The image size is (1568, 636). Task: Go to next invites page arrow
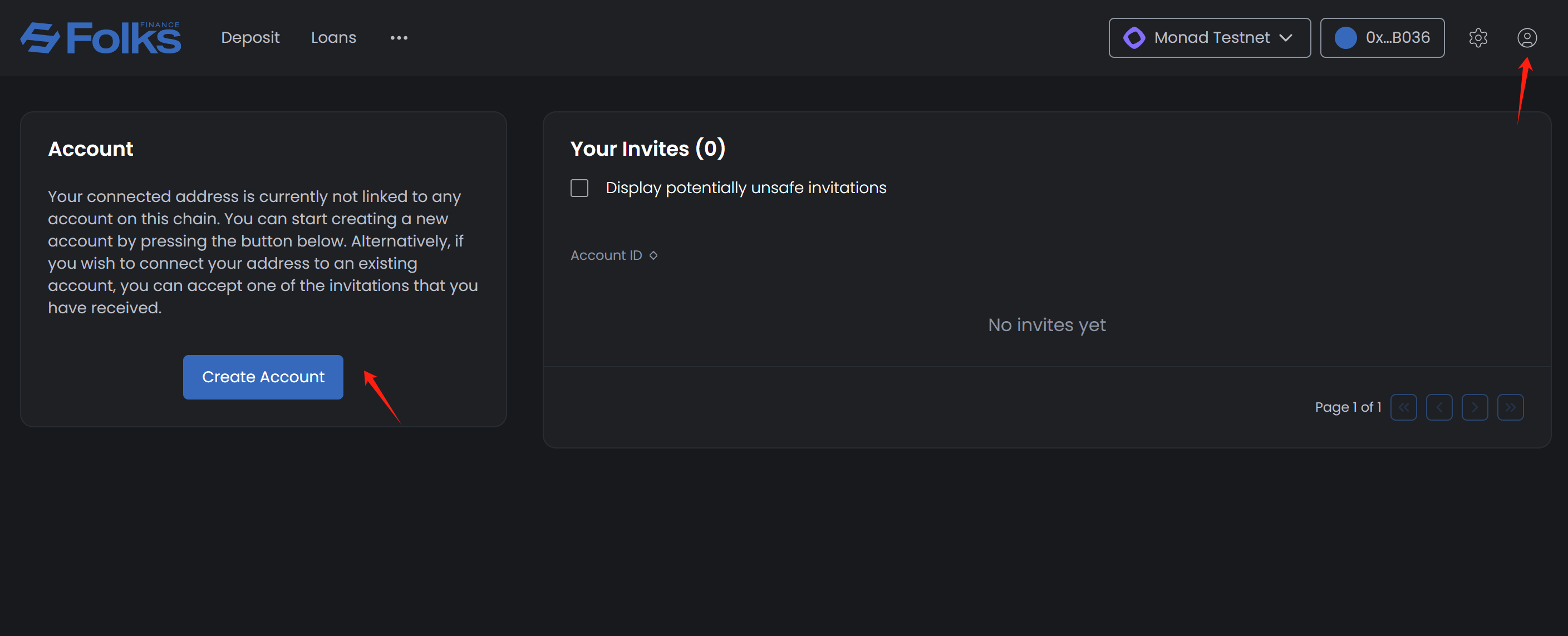[x=1474, y=407]
